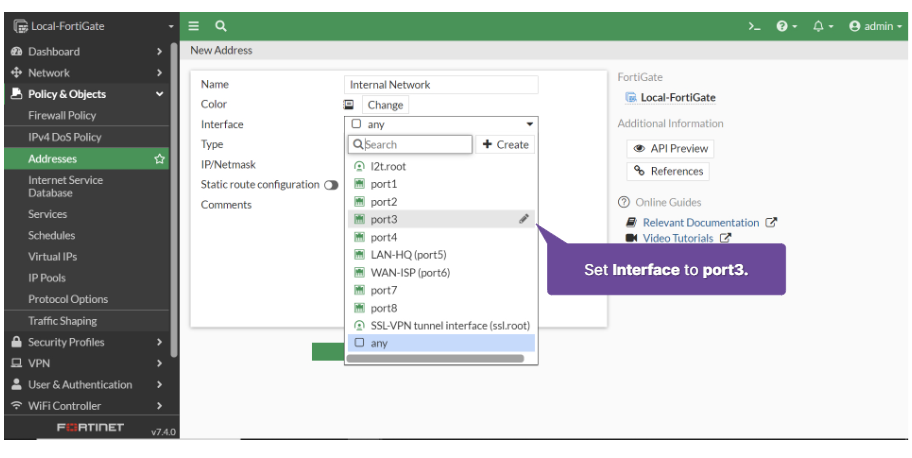This screenshot has height=458, width=912.
Task: Open the Virtual IPs page
Action: point(52,257)
